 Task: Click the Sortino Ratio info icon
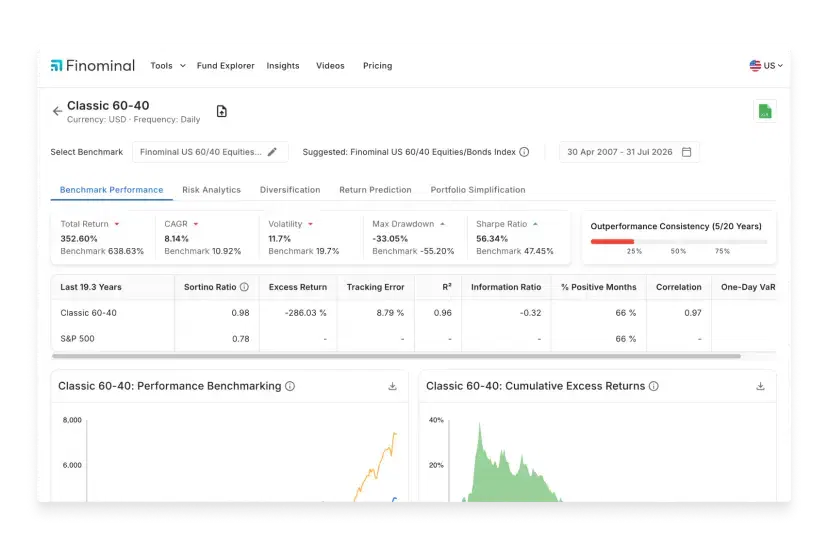tap(244, 287)
